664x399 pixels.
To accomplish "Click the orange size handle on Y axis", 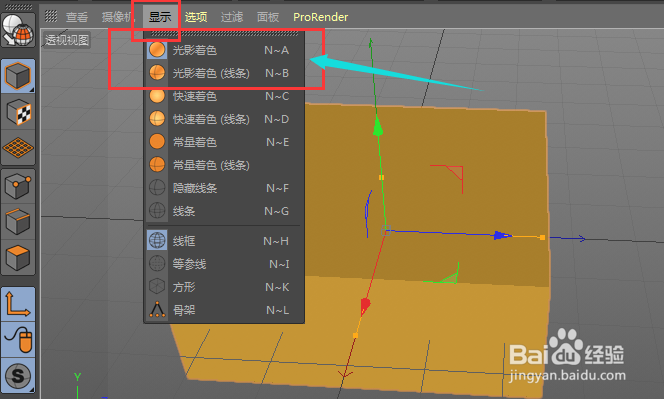I will (382, 177).
